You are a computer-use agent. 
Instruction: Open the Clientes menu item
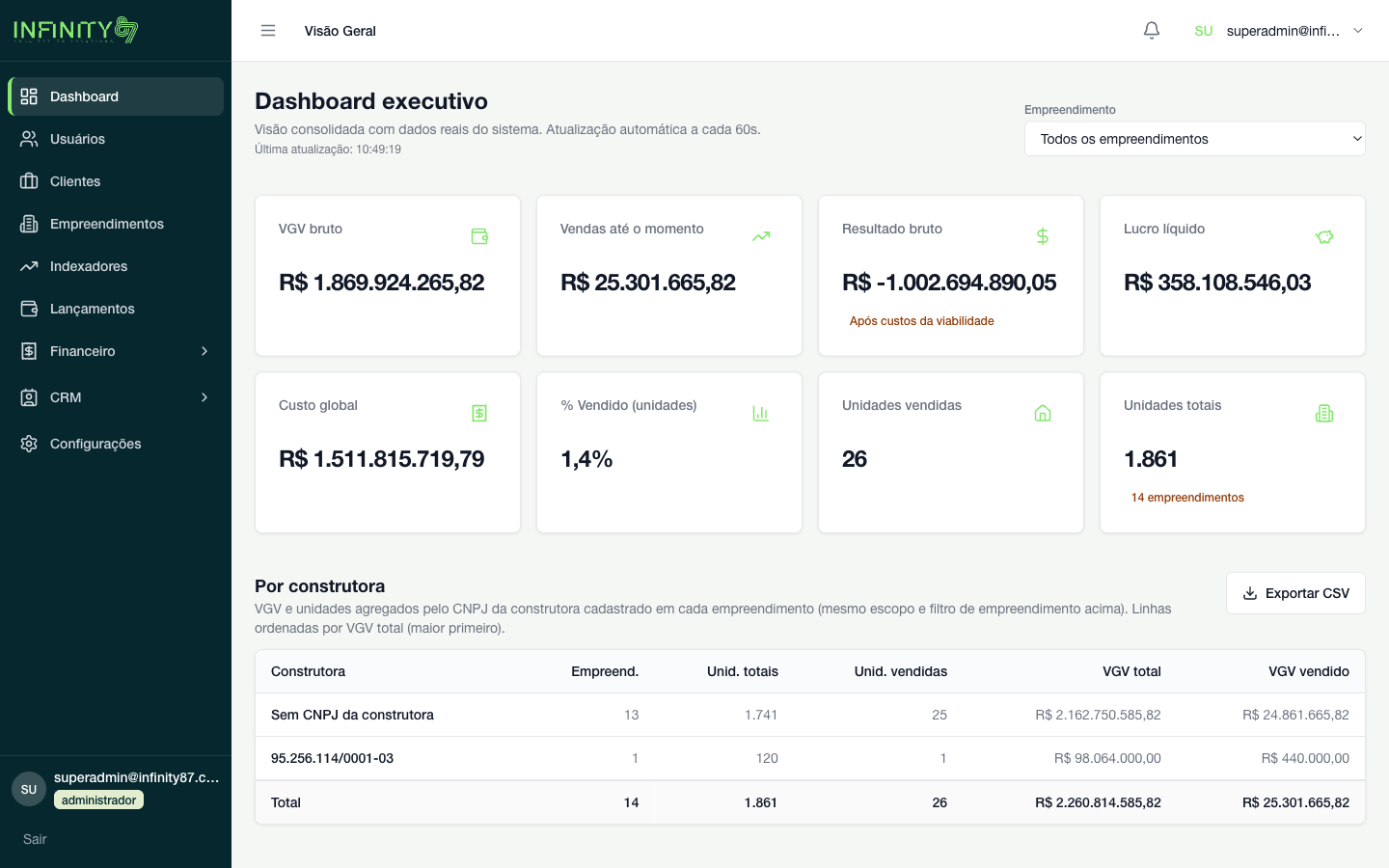(116, 181)
